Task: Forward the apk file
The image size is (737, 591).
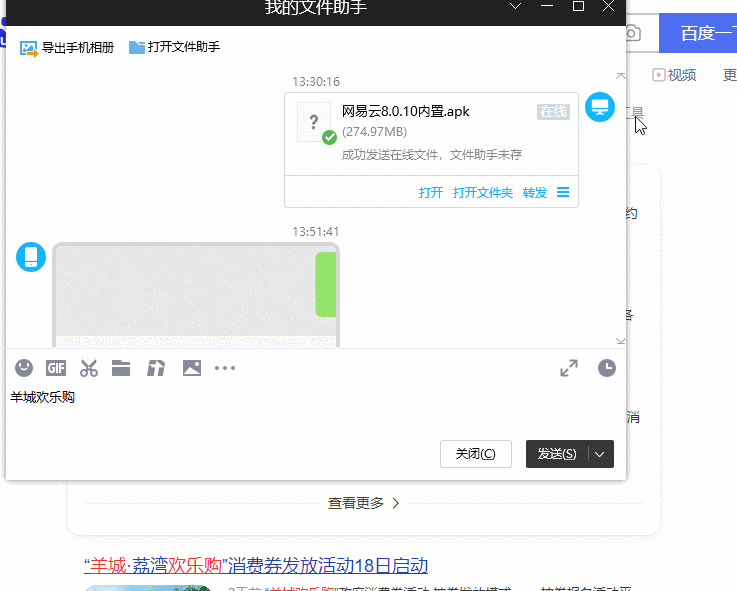Action: (x=535, y=193)
